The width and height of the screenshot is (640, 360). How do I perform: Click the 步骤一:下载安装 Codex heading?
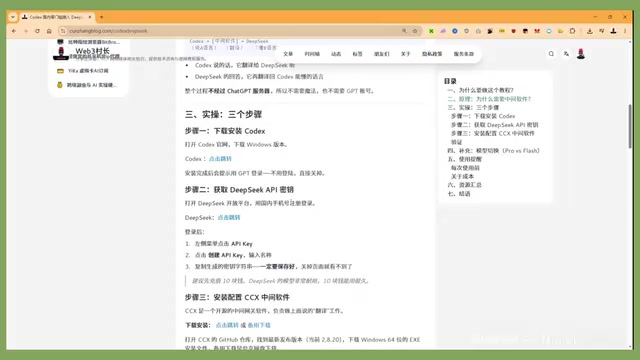pyautogui.click(x=225, y=131)
